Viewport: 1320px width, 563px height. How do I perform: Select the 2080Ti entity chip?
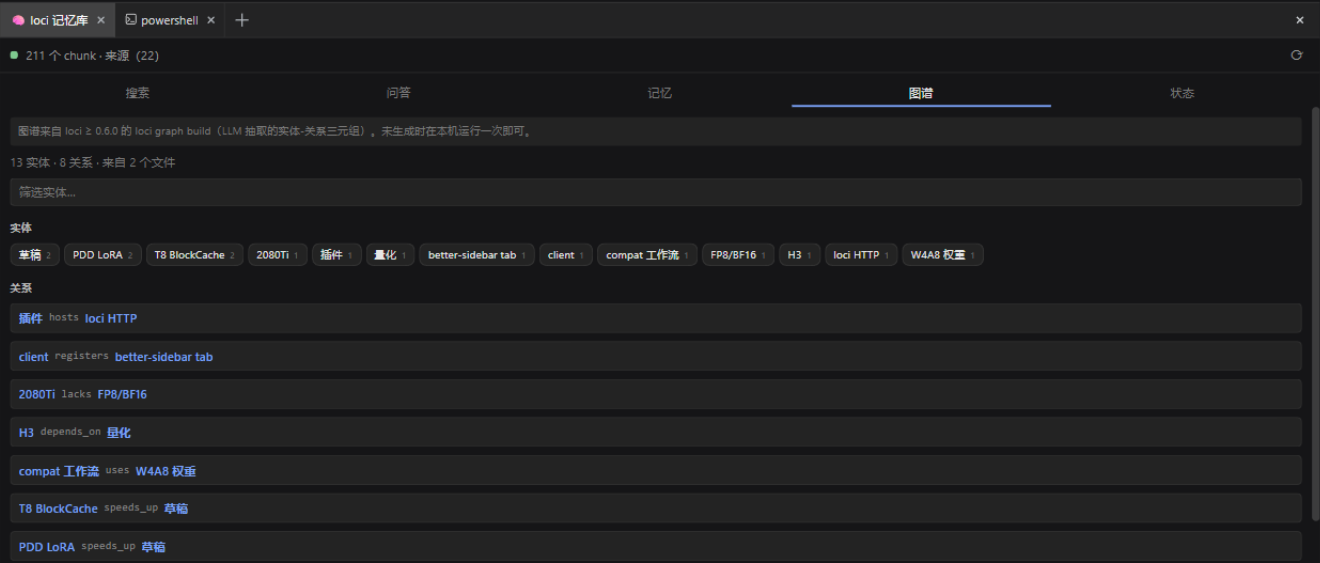click(277, 255)
